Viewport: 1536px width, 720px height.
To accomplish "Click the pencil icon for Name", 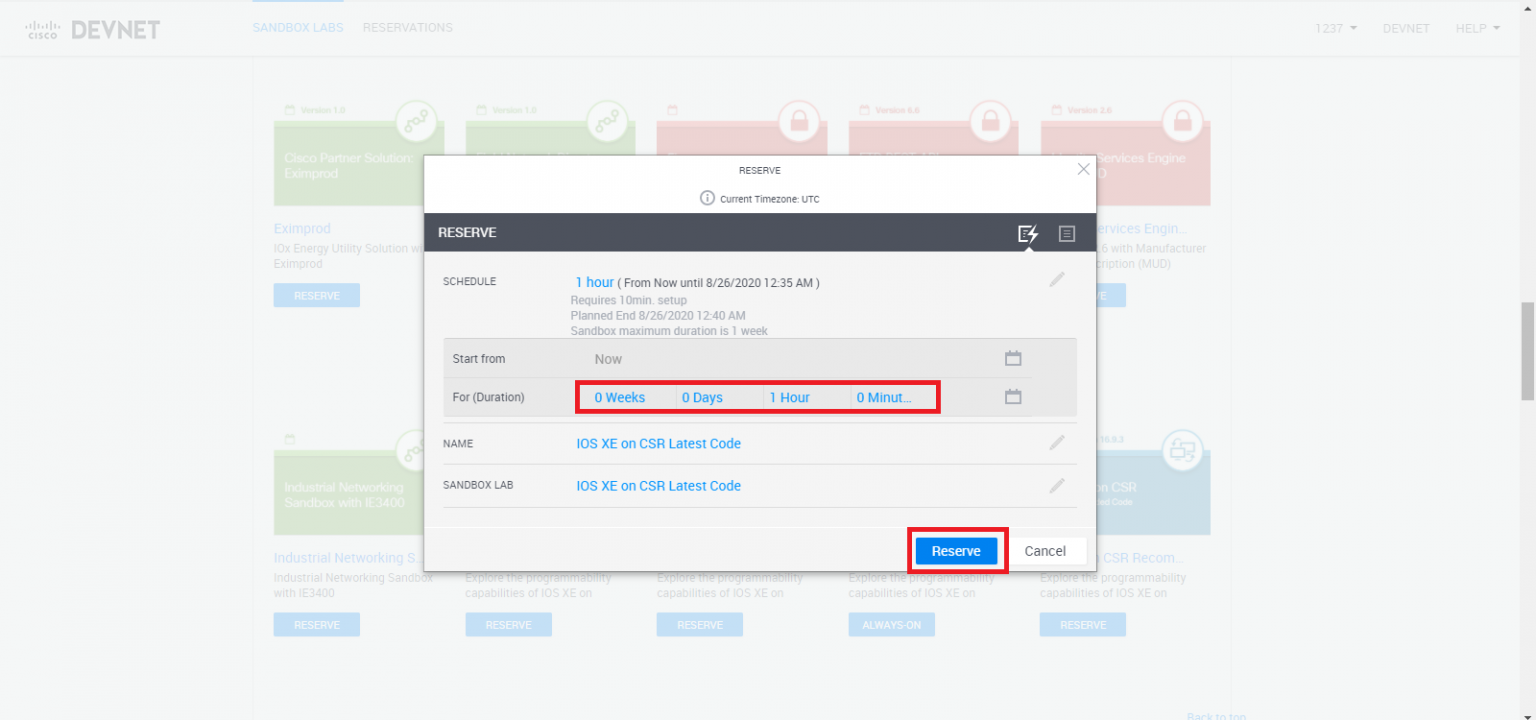I will (1057, 442).
